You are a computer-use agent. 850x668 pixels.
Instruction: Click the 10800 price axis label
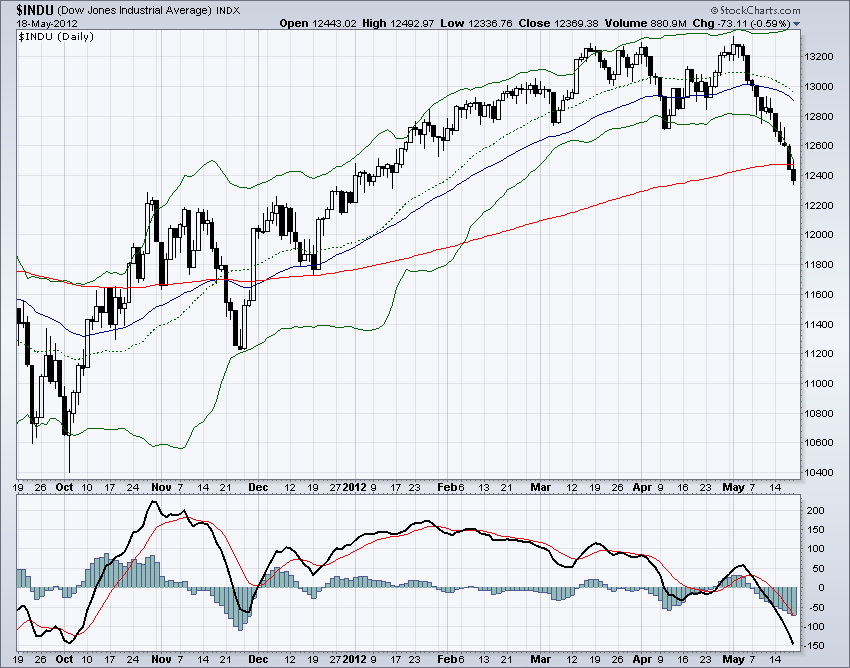(818, 413)
